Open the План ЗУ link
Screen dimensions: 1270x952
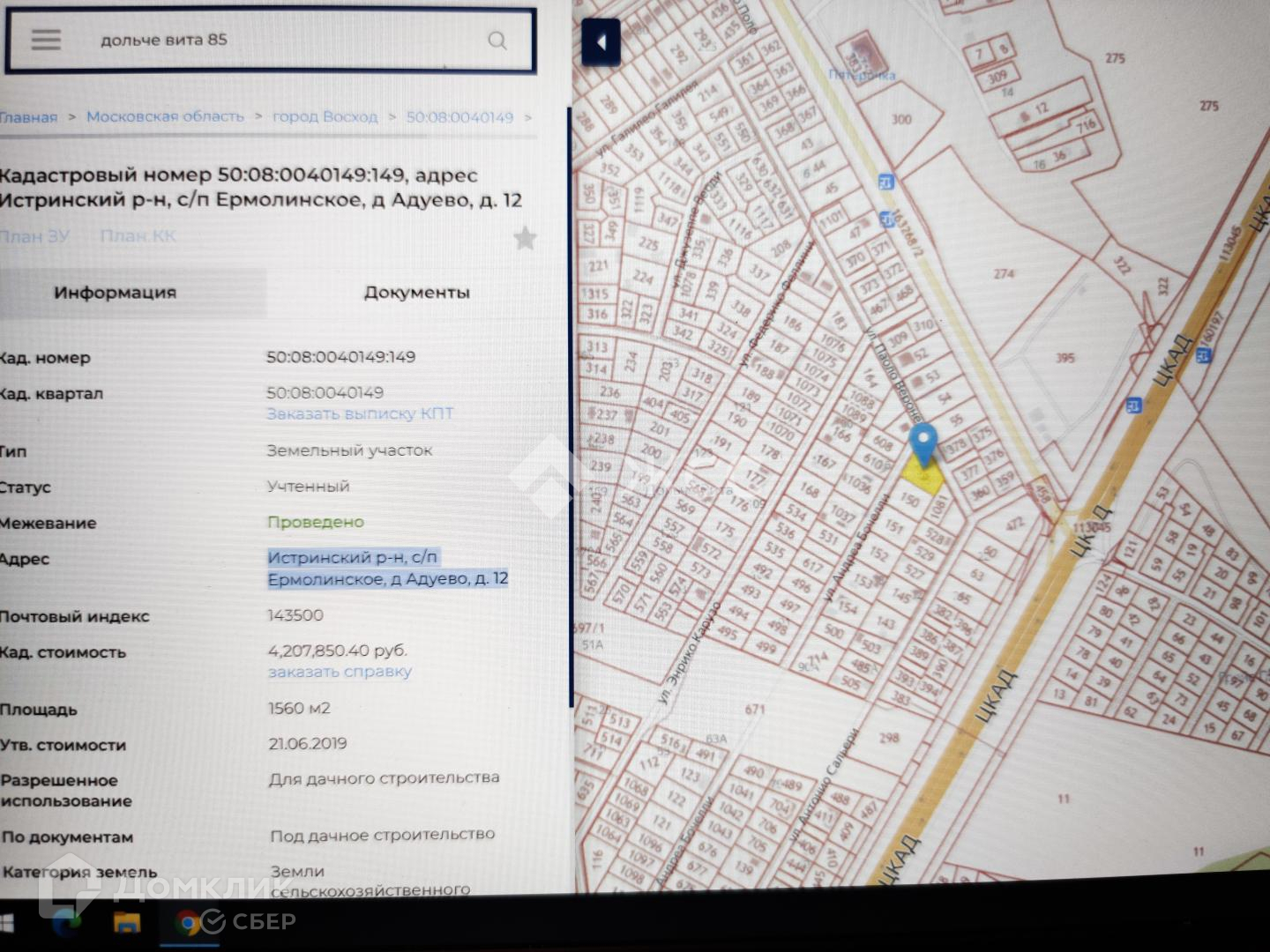click(34, 236)
